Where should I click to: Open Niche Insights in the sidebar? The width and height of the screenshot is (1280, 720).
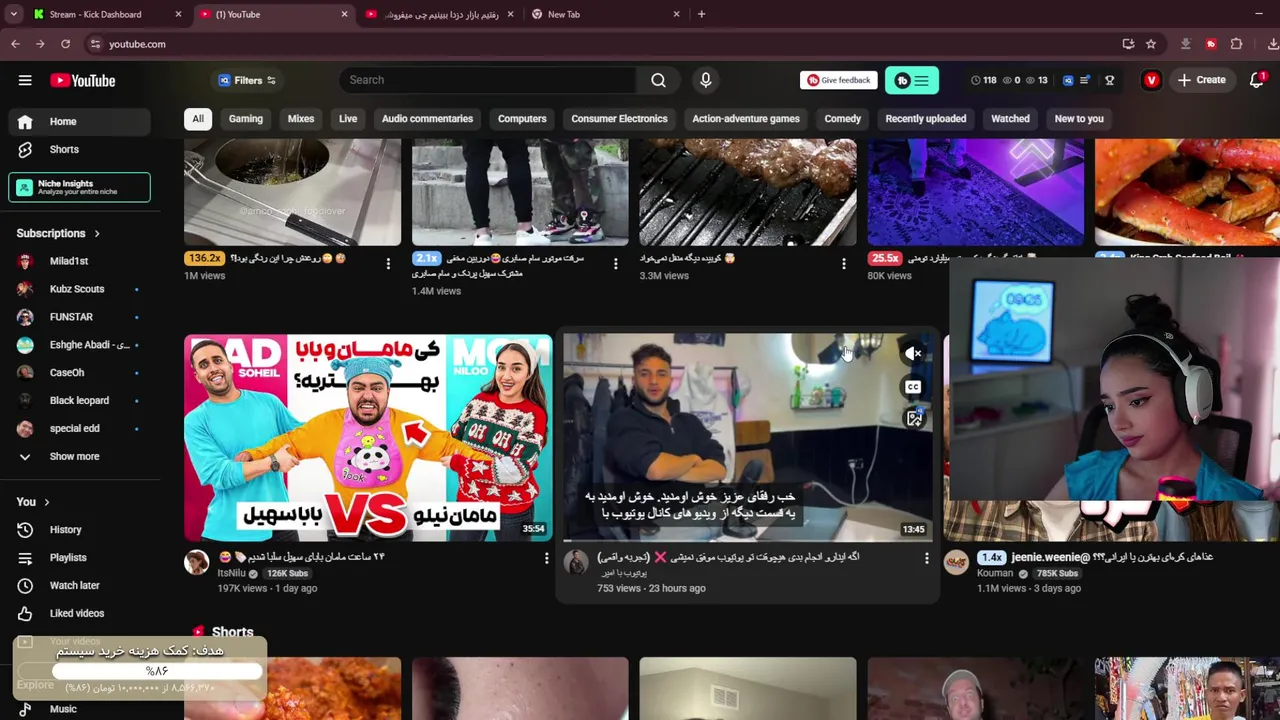[80, 187]
